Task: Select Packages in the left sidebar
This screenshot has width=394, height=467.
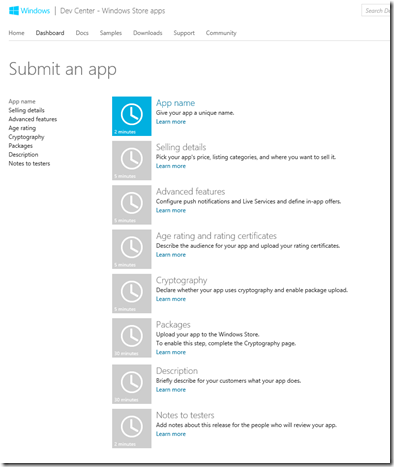Action: [x=21, y=146]
